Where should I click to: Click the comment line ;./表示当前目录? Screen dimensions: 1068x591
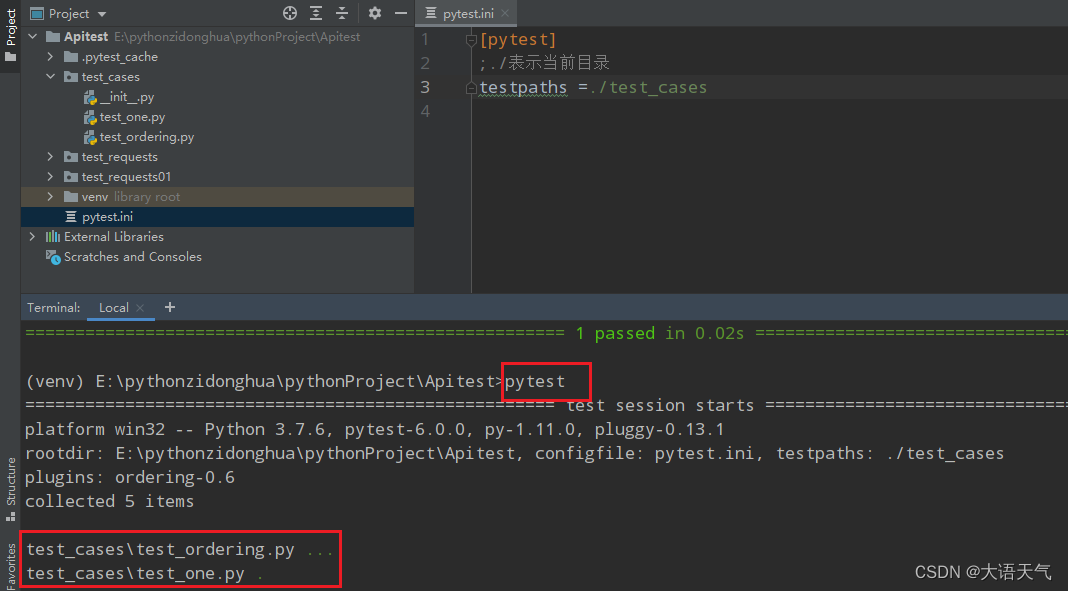544,63
